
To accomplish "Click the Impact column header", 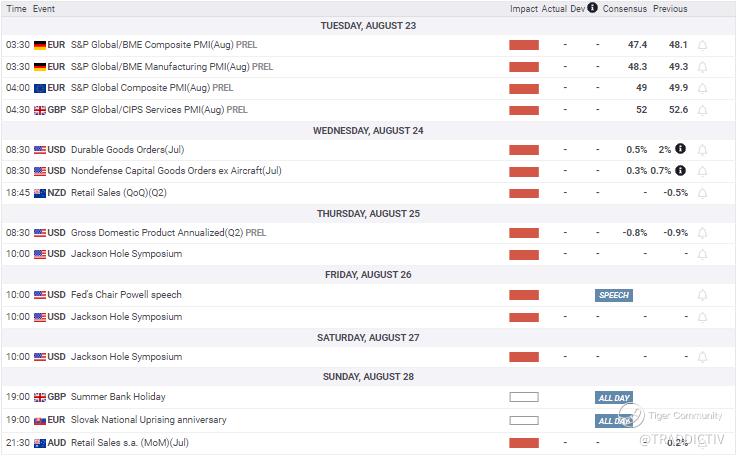I will pos(523,9).
